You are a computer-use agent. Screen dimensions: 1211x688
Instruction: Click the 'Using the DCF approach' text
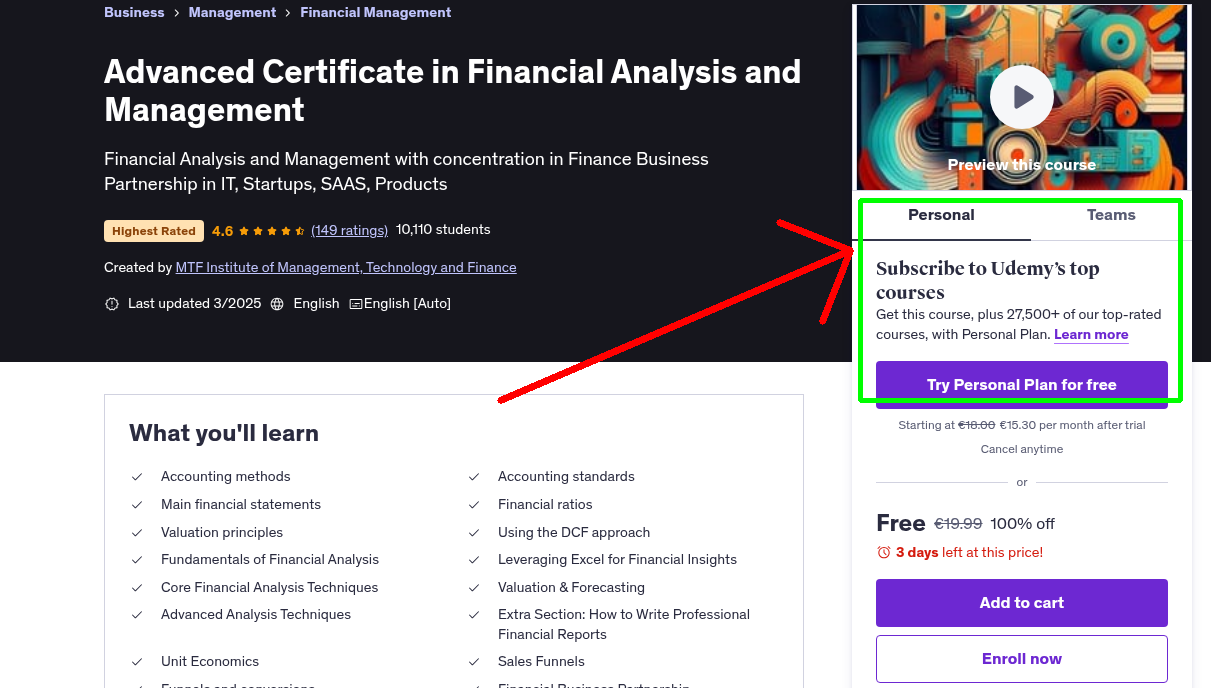pyautogui.click(x=574, y=533)
